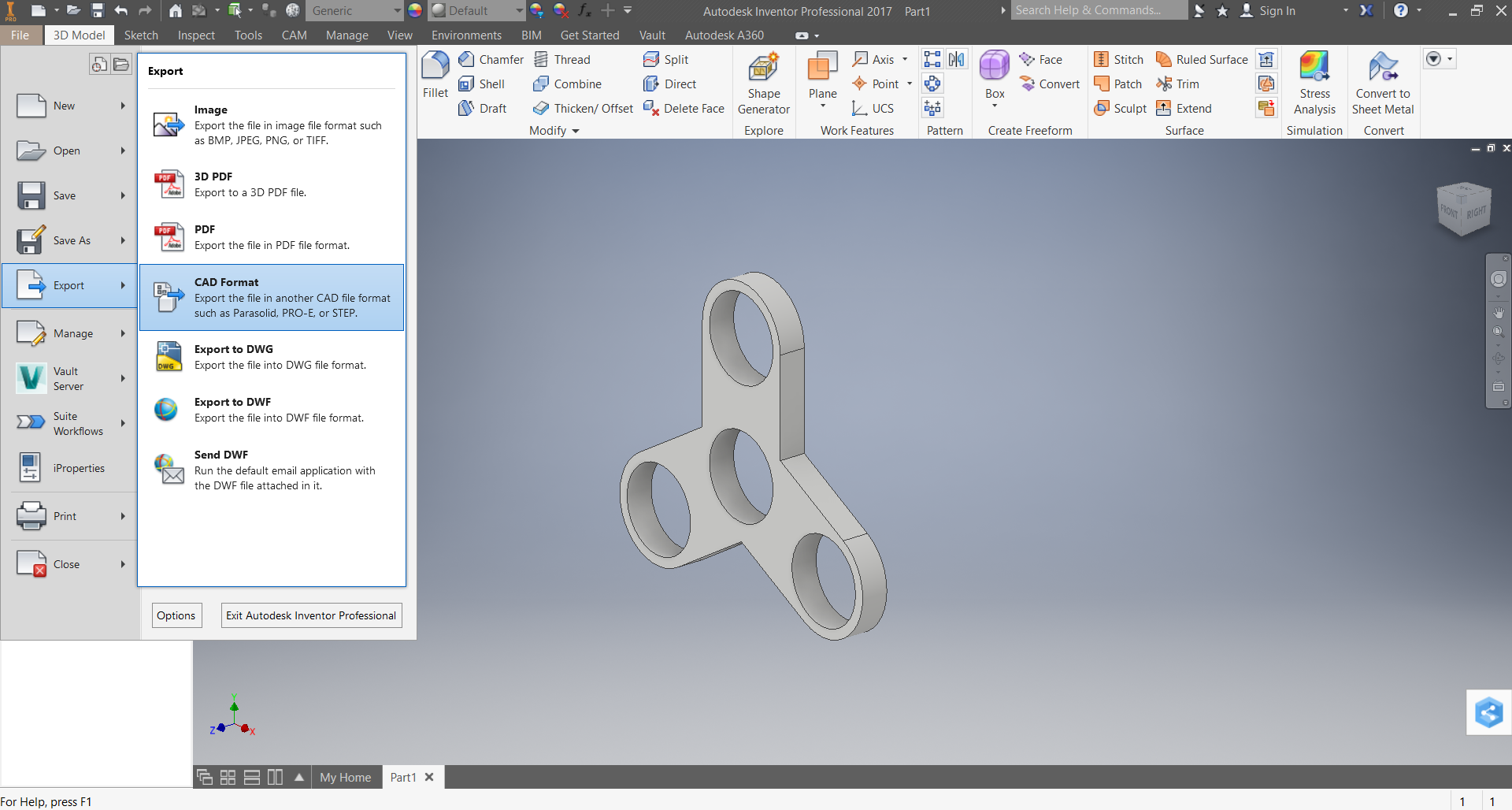Expand the Point tool dropdown arrow

(x=910, y=84)
